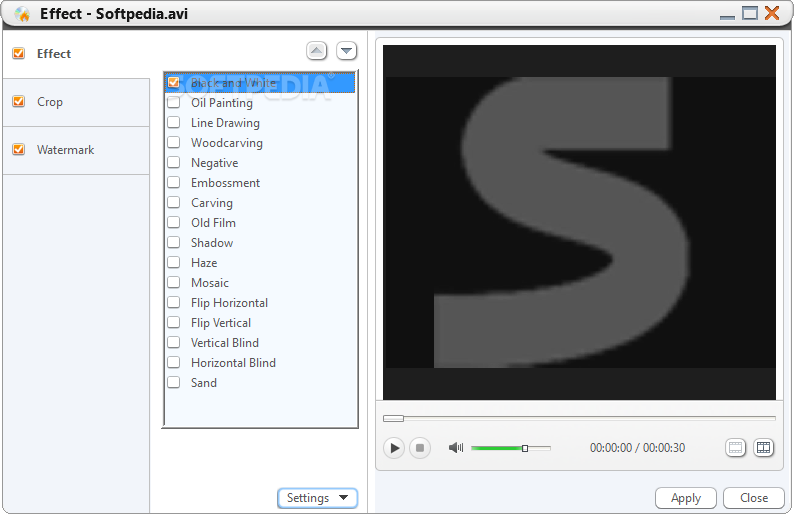Click the video preview image
Image resolution: width=794 pixels, height=514 pixels.
579,222
